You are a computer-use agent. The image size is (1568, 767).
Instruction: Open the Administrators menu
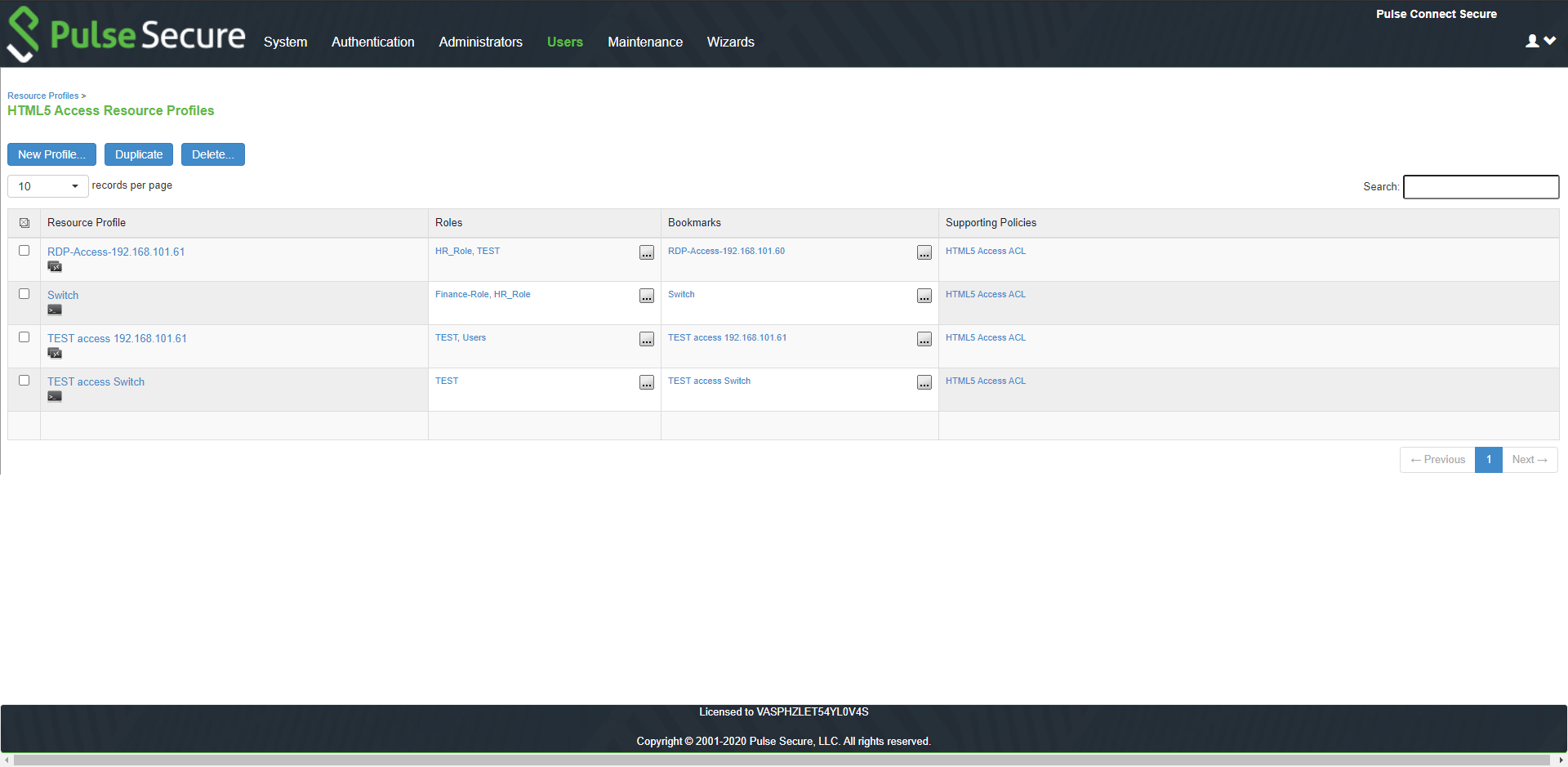coord(480,42)
